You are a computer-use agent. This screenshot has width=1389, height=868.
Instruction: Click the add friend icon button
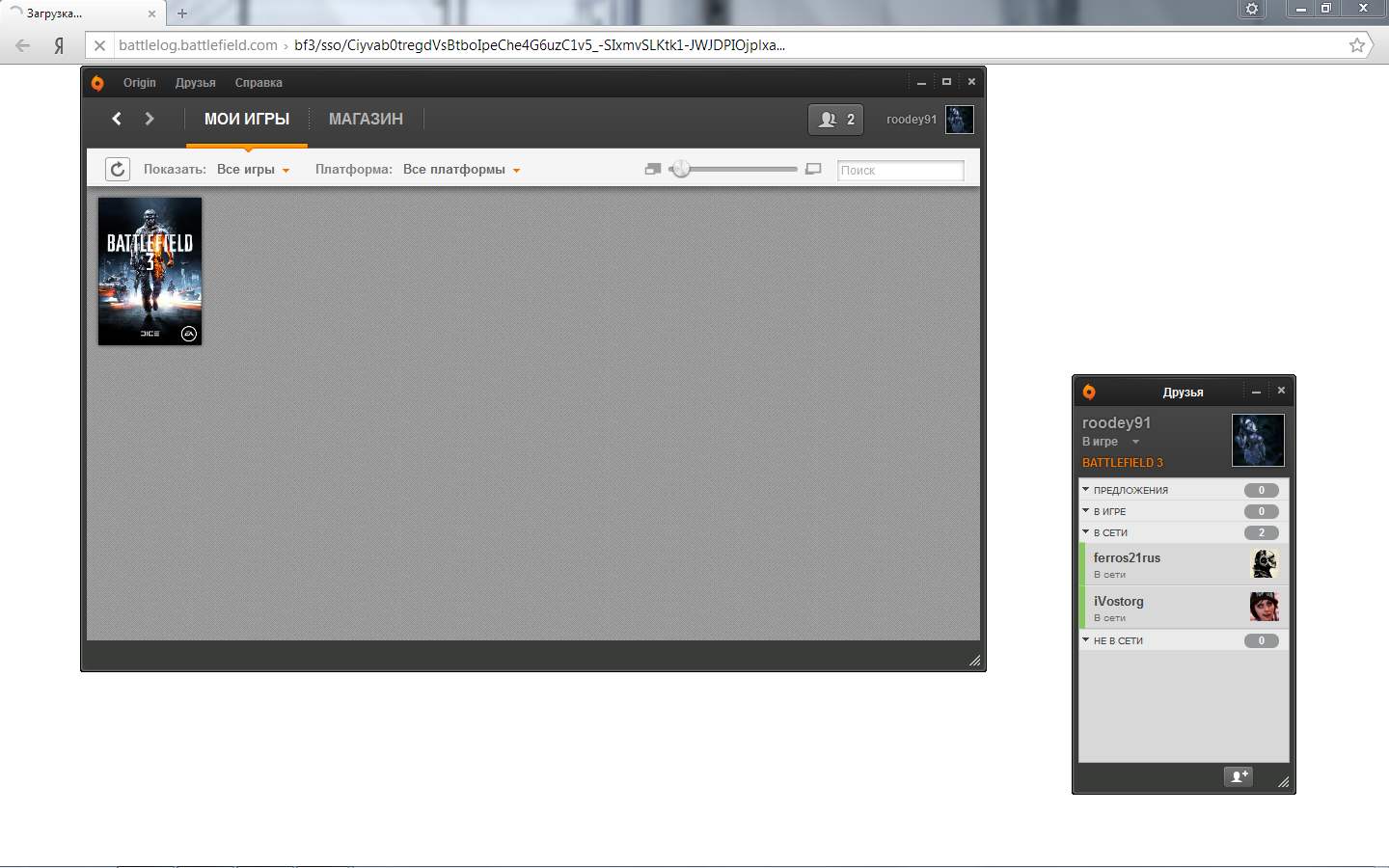(x=1239, y=776)
